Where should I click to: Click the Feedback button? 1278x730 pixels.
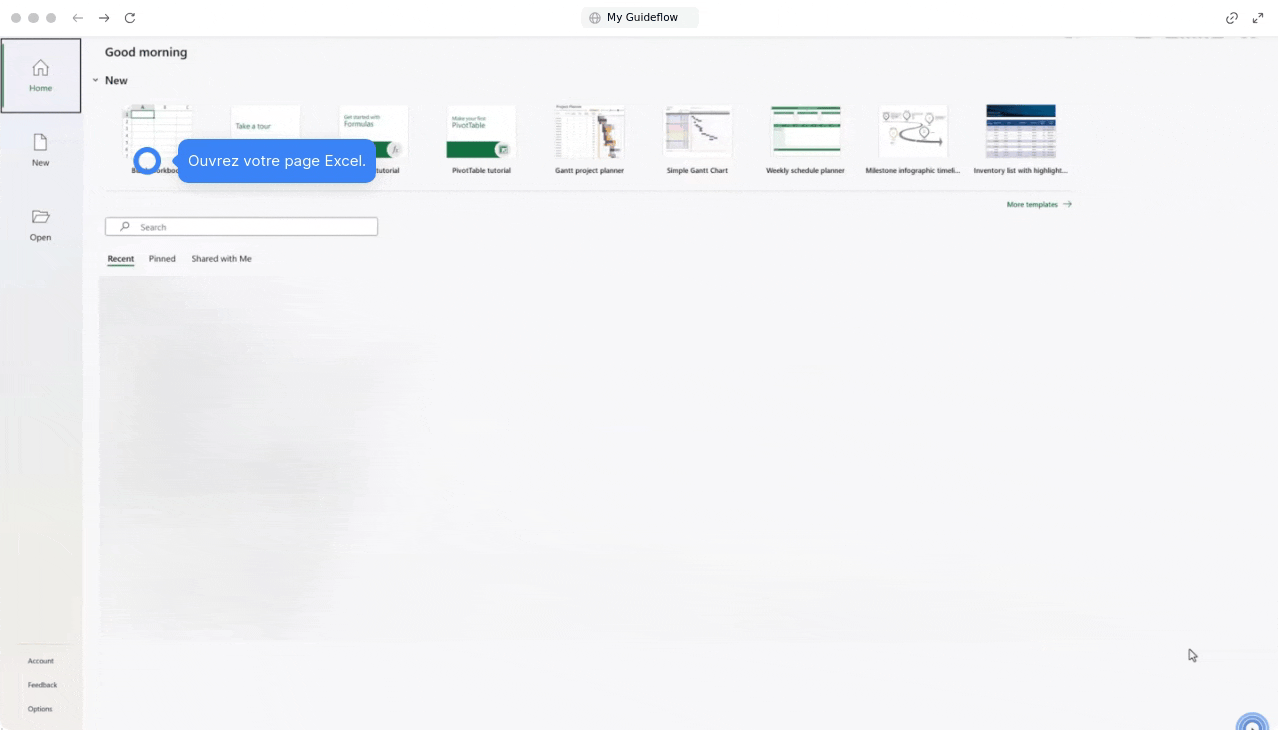click(x=42, y=685)
